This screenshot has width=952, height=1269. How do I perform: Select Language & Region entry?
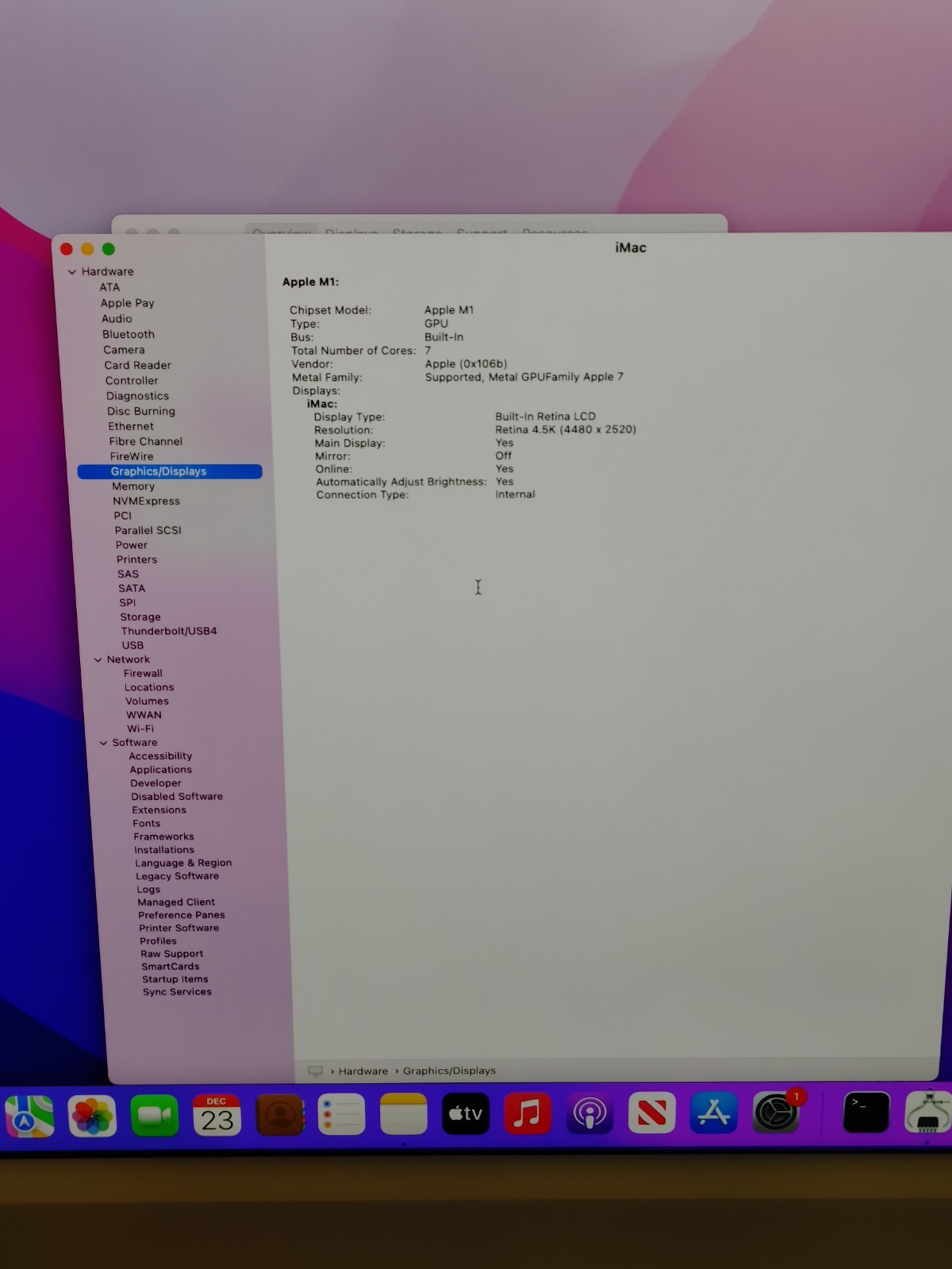pyautogui.click(x=183, y=863)
